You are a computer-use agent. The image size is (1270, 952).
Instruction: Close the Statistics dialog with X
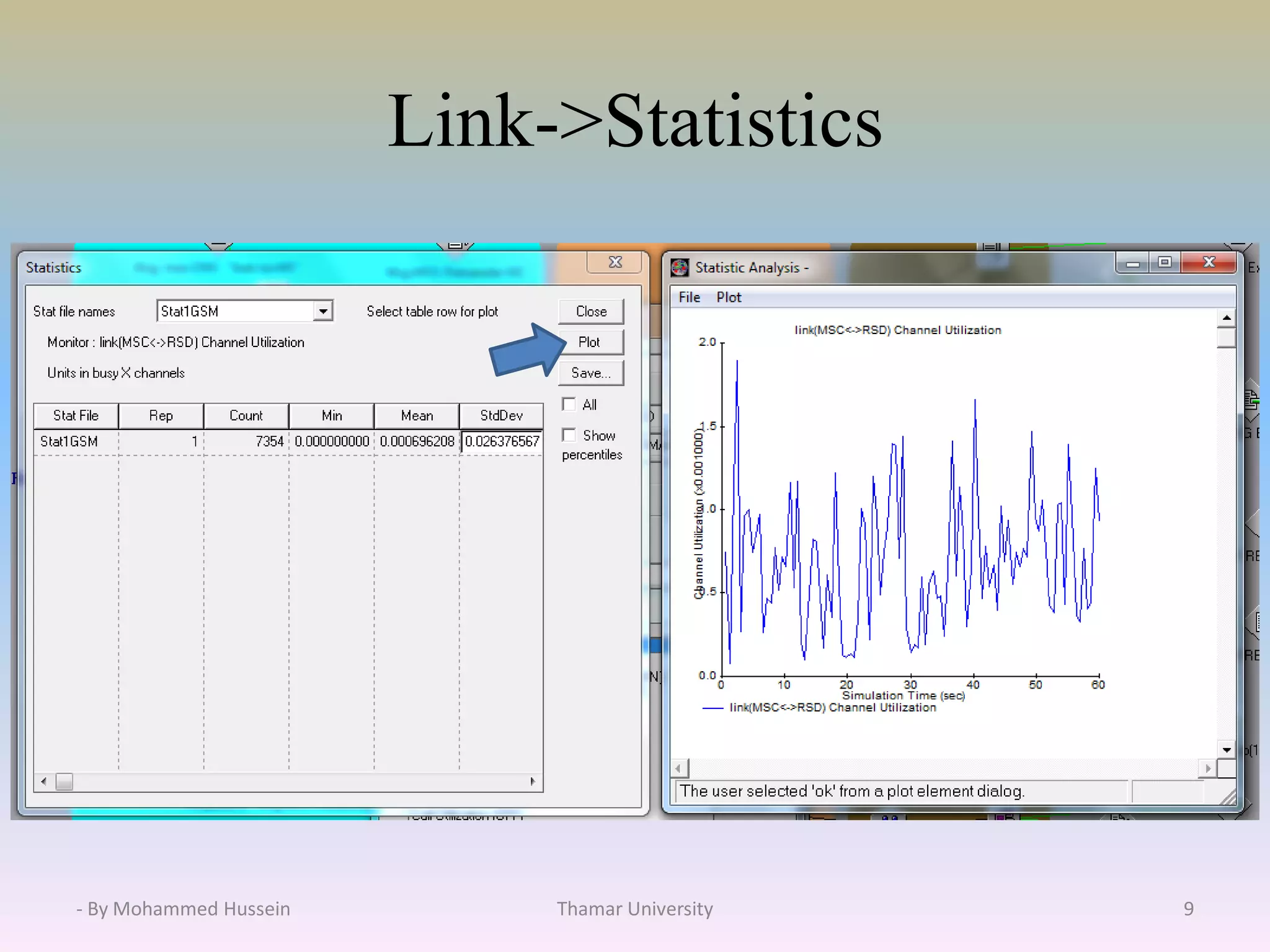tap(615, 262)
